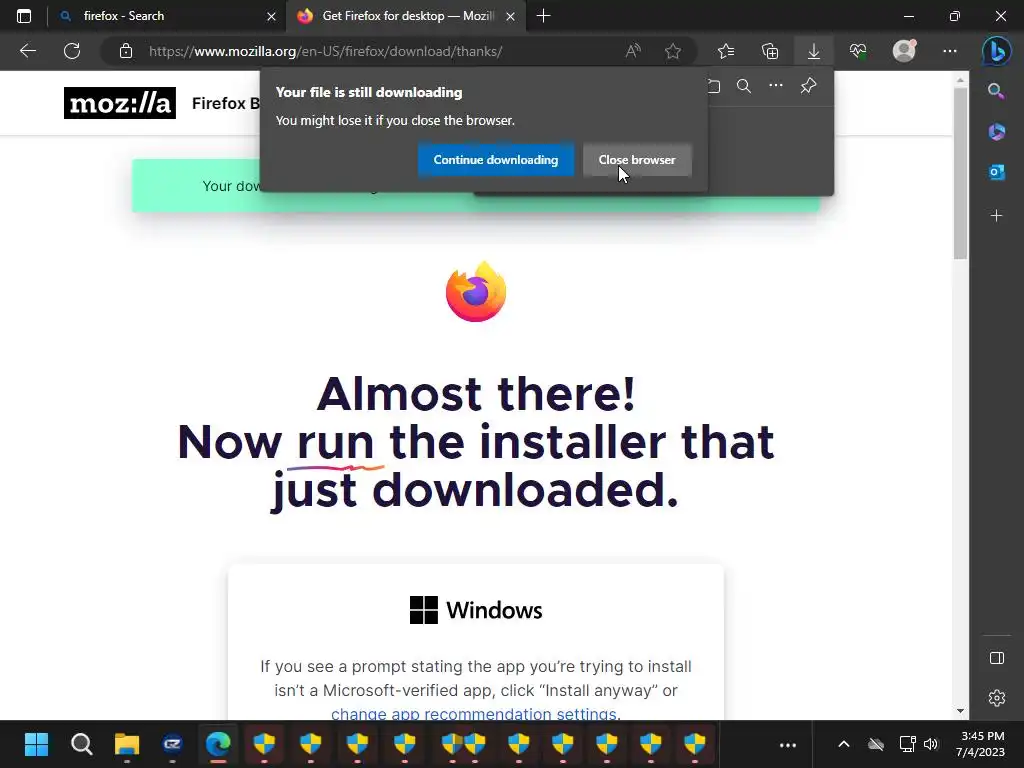
Task: Close the firefox - Search tab
Action: point(271,16)
